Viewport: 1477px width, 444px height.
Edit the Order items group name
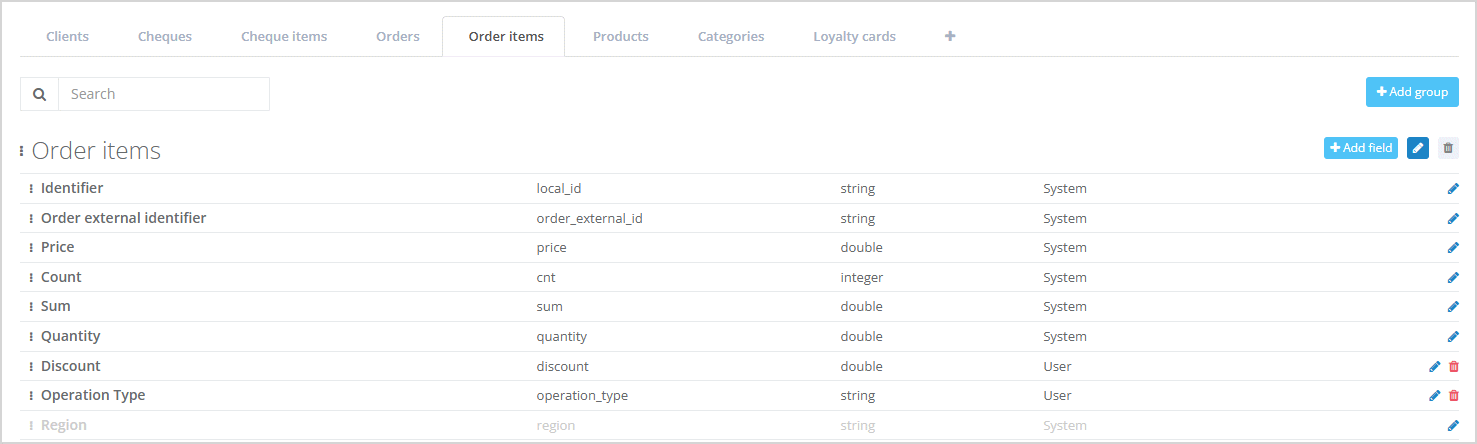(x=1417, y=148)
